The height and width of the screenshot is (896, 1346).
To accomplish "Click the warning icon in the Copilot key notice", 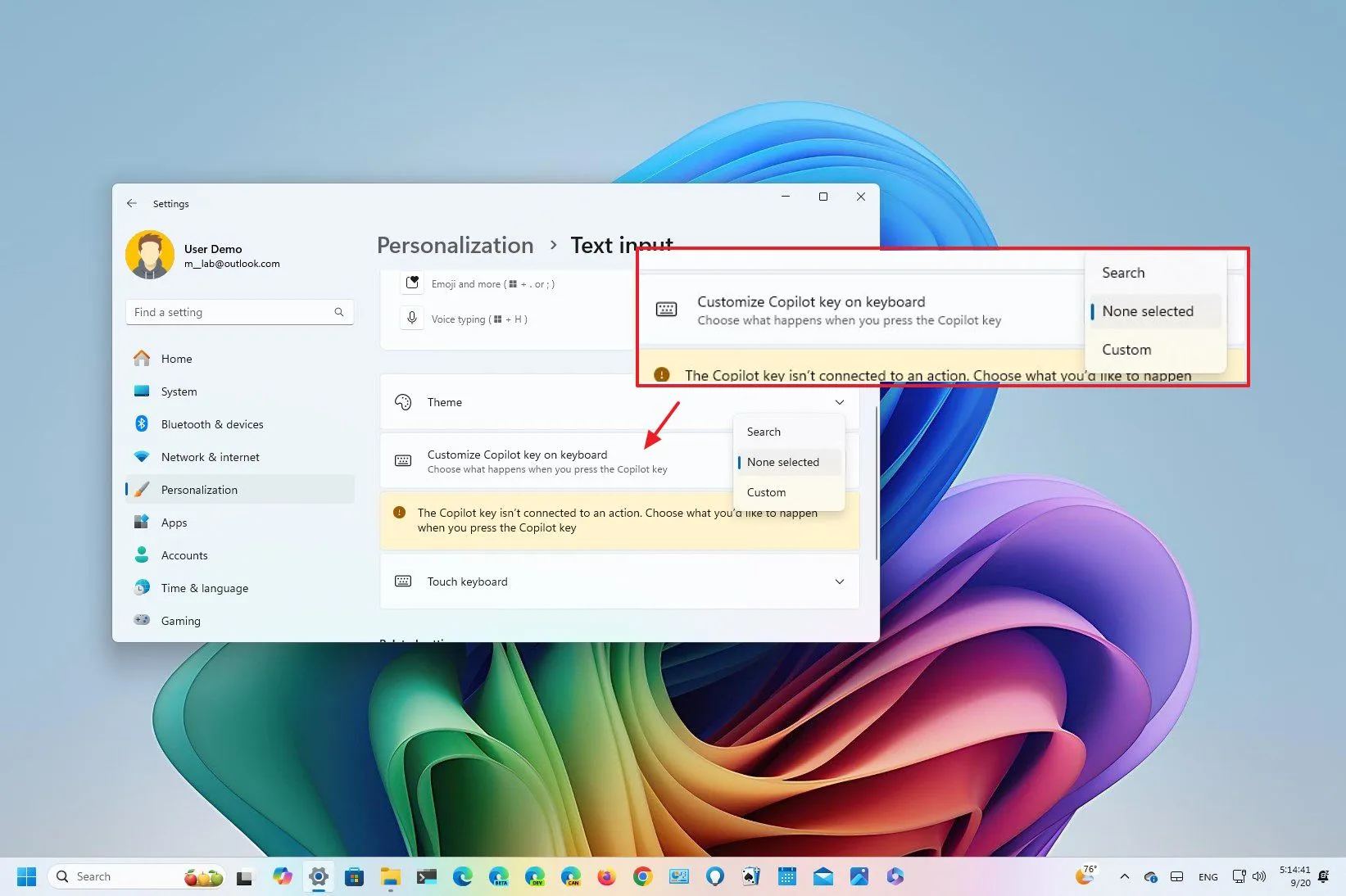I will (399, 513).
